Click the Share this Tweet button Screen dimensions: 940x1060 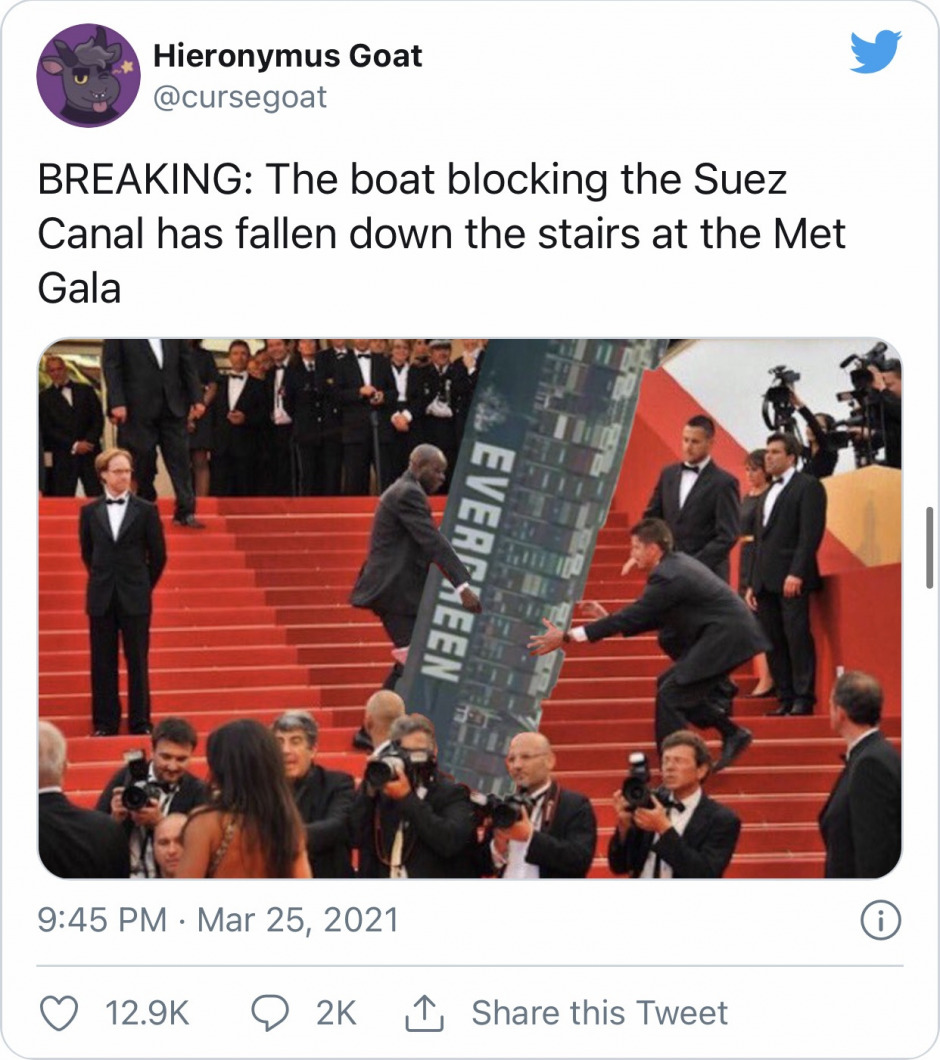(599, 1013)
